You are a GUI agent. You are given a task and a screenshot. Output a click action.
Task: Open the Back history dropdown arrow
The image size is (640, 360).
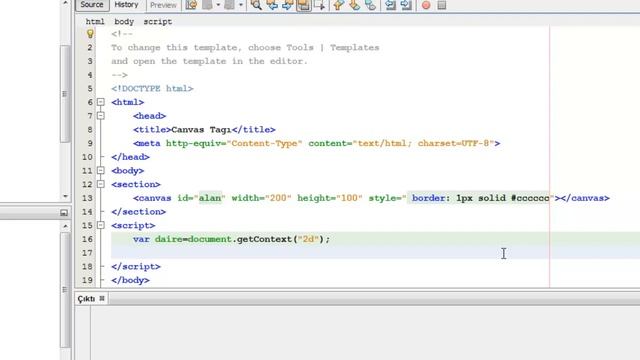pyautogui.click(x=218, y=5)
